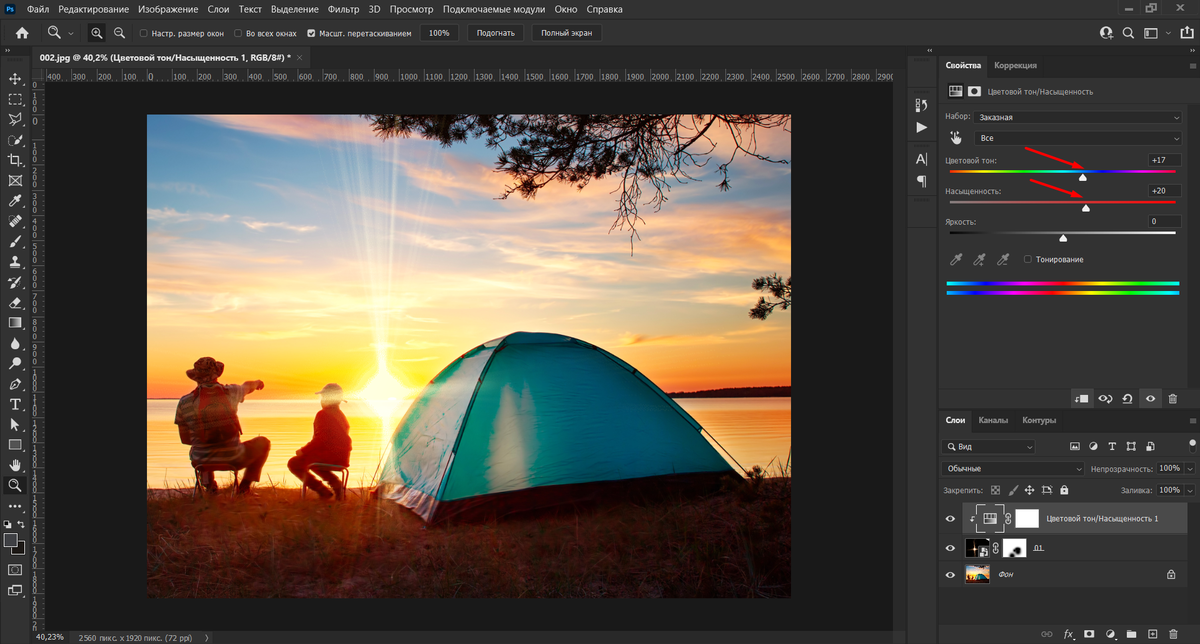Viewport: 1200px width, 644px height.
Task: Click the targeted adjustment hand tool
Action: (x=956, y=138)
